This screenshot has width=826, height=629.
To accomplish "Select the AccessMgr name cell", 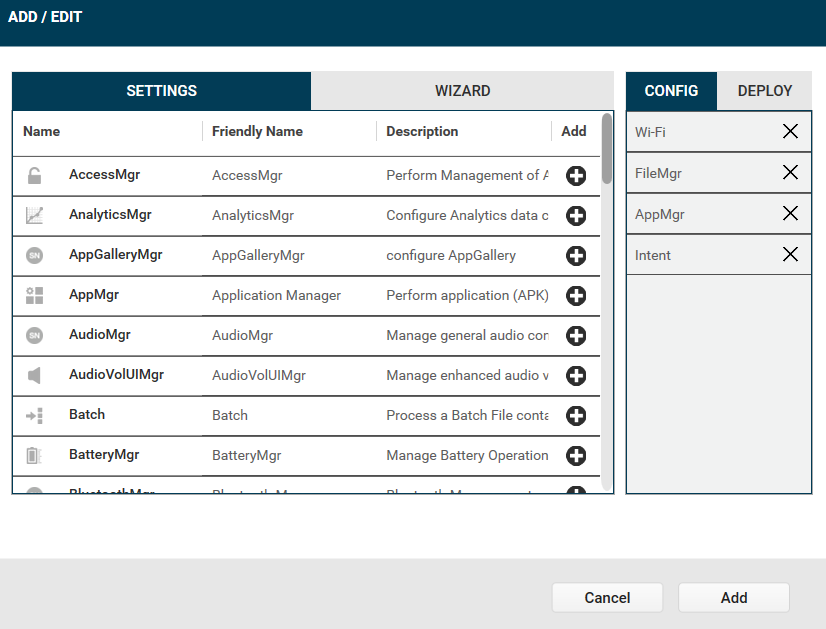I will point(104,174).
